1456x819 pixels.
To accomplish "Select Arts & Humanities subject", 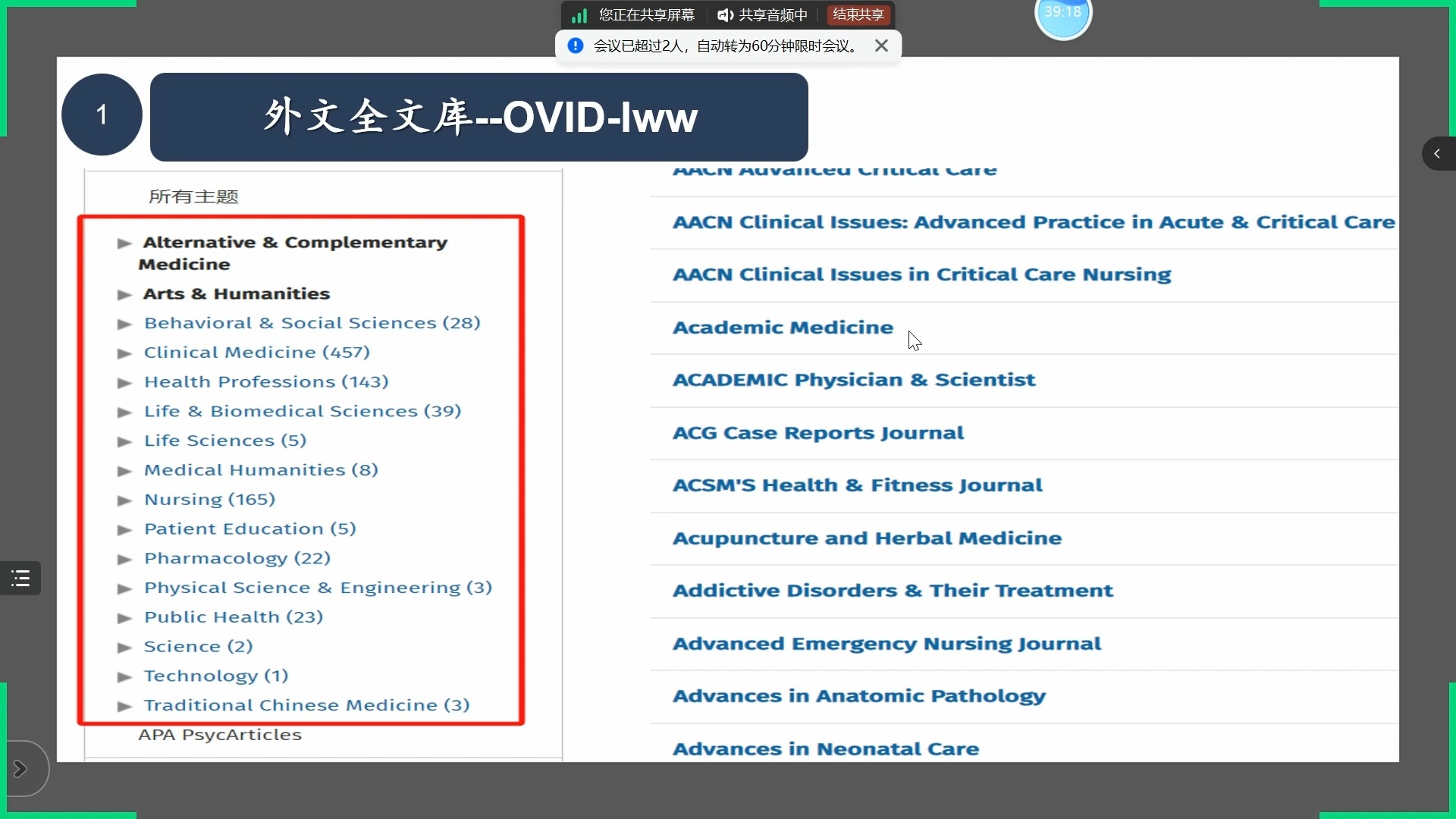I will click(237, 293).
